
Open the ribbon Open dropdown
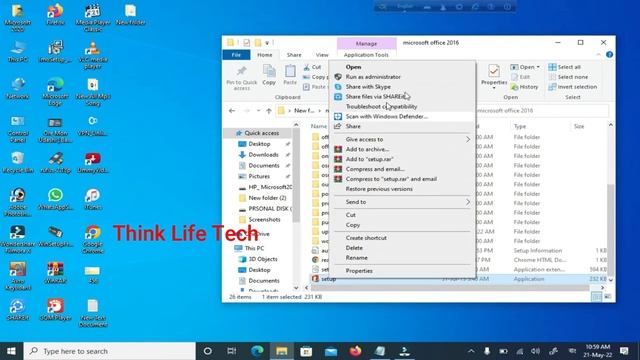click(x=525, y=67)
